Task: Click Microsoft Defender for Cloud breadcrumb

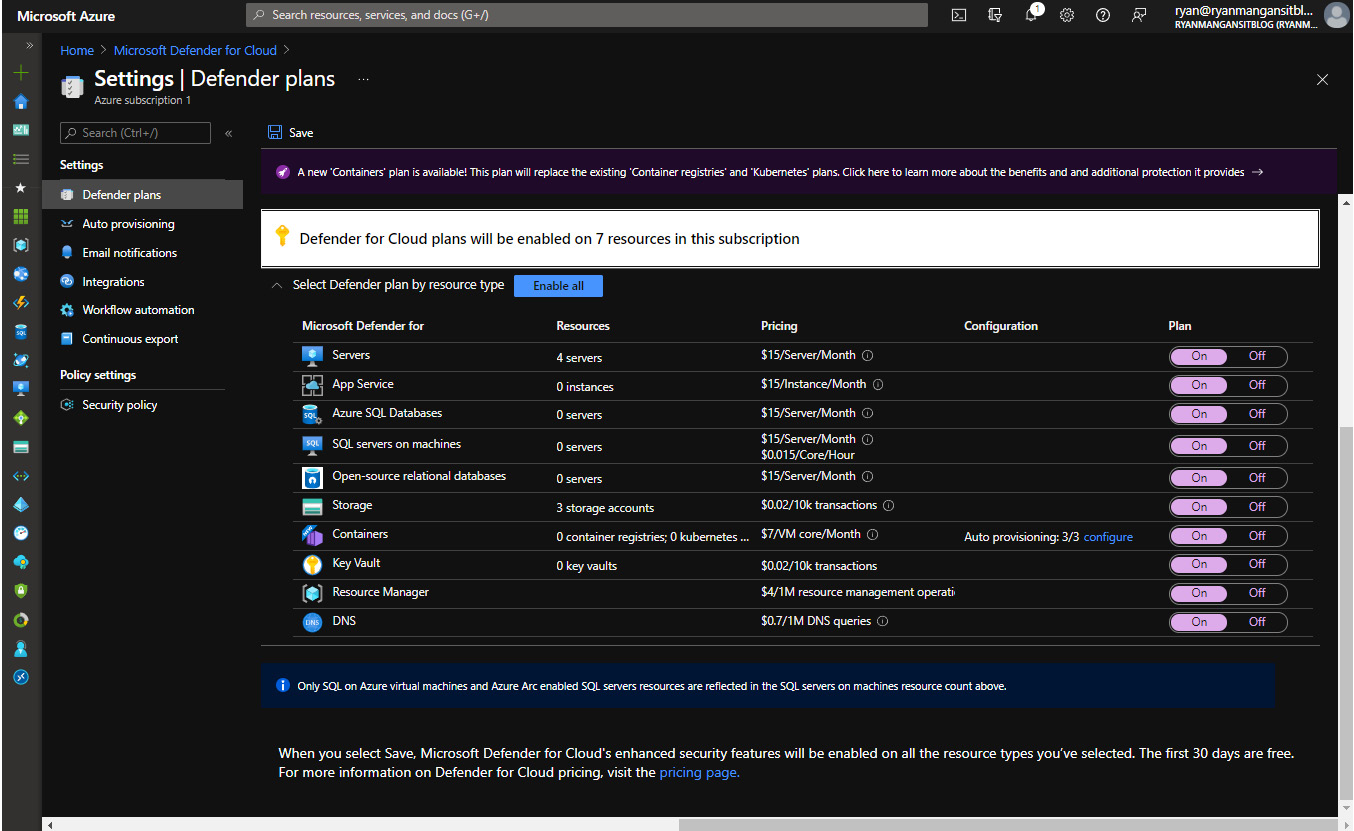Action: [x=195, y=50]
